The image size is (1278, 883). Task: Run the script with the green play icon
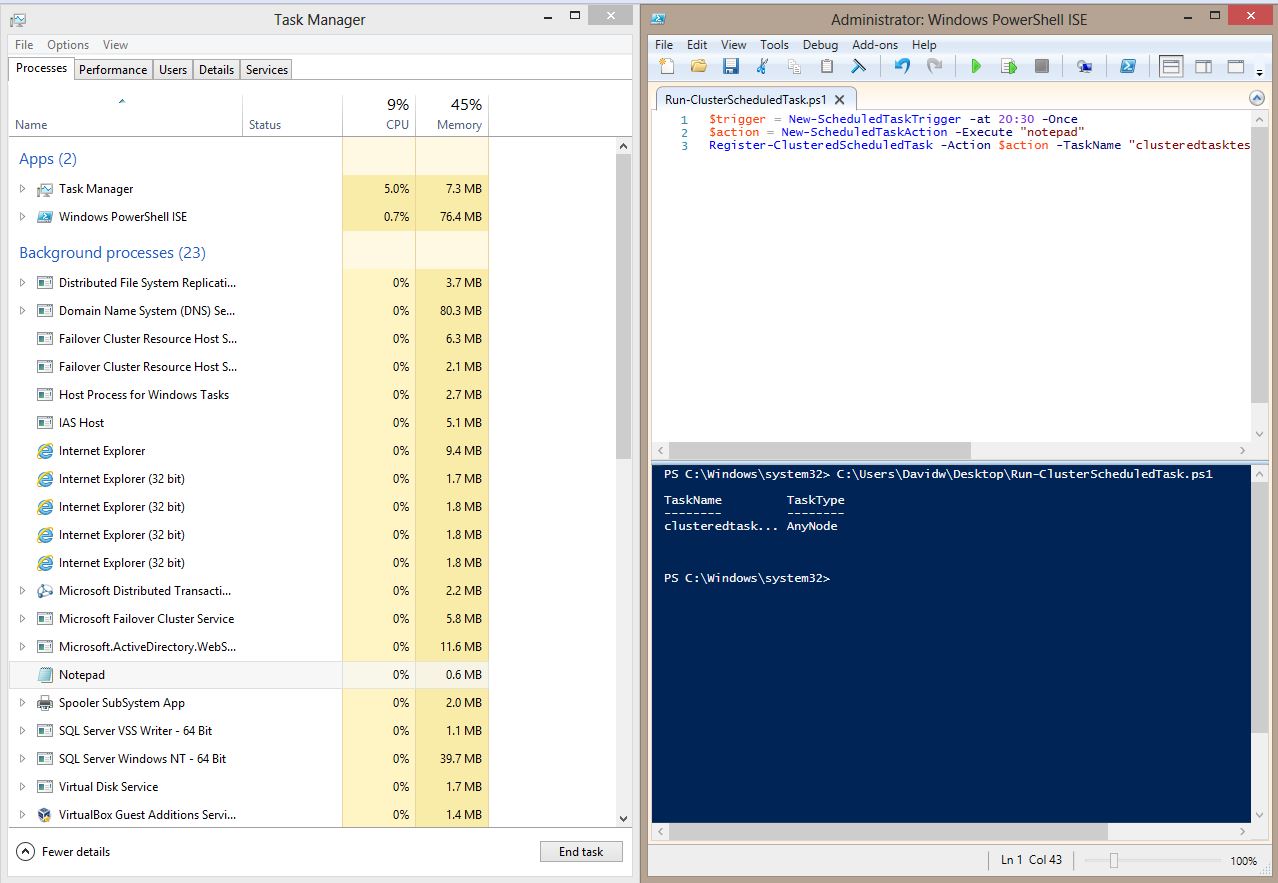[x=977, y=67]
